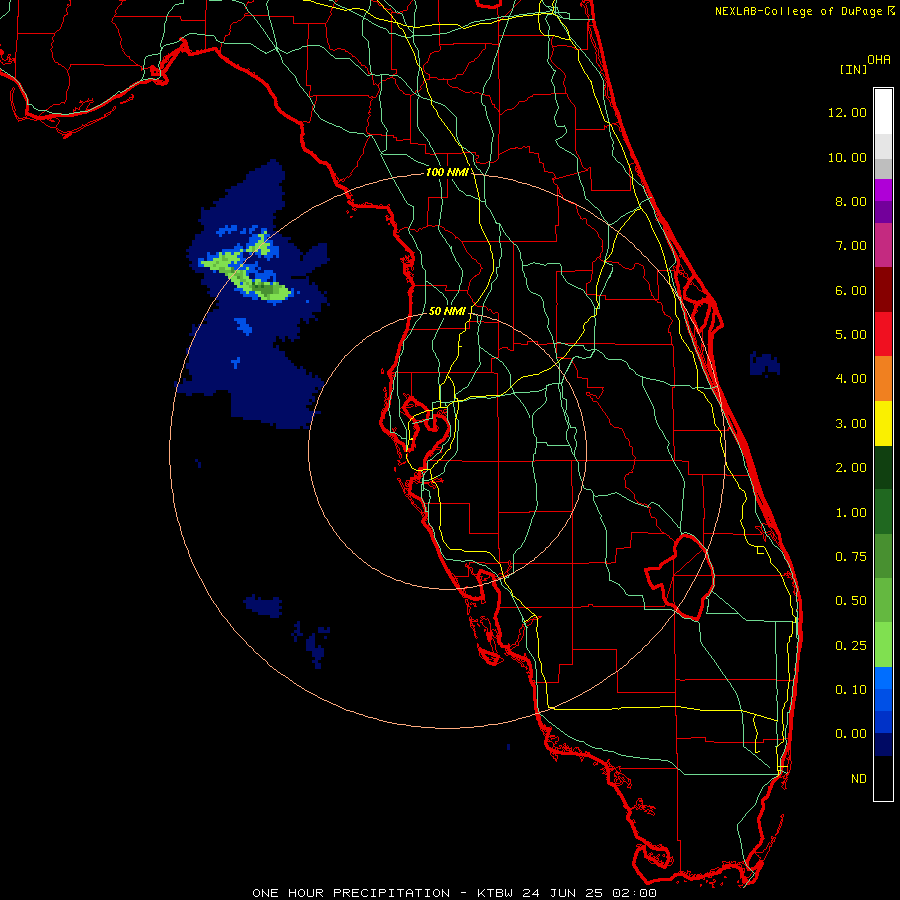Select the pink swatch beside 7.00

[x=883, y=246]
